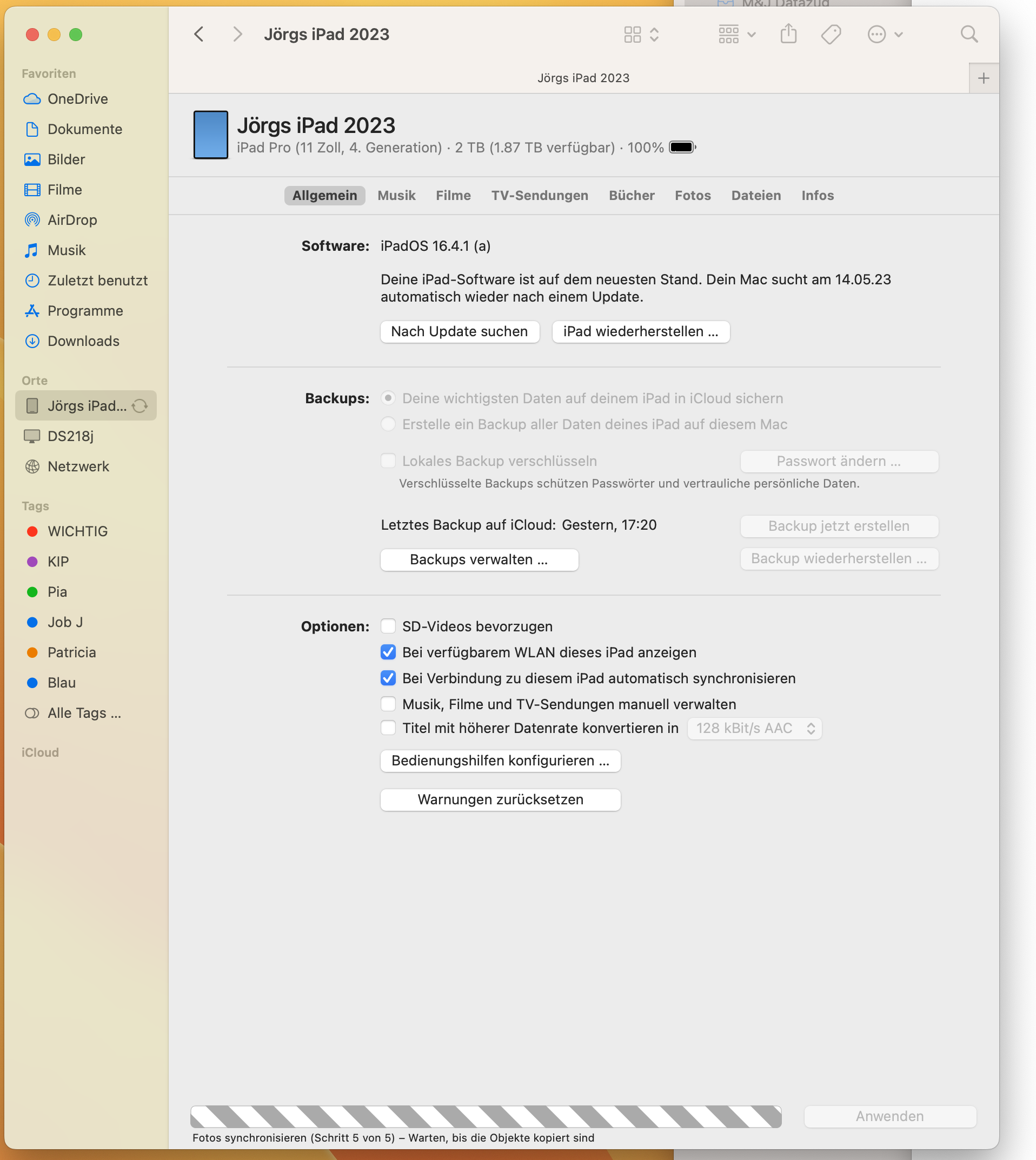
Task: Switch to the Musik tab
Action: point(397,196)
